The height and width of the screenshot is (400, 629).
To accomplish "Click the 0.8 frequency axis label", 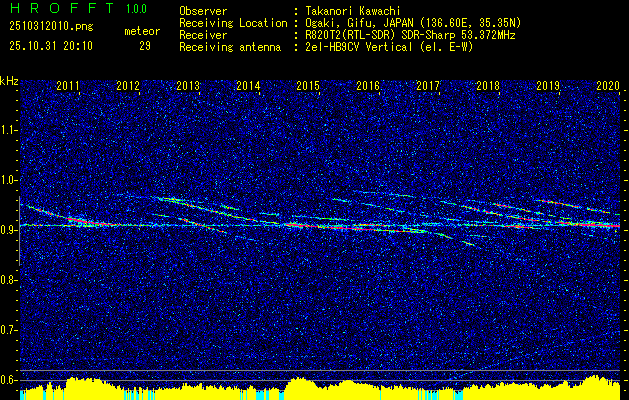I will pos(8,280).
